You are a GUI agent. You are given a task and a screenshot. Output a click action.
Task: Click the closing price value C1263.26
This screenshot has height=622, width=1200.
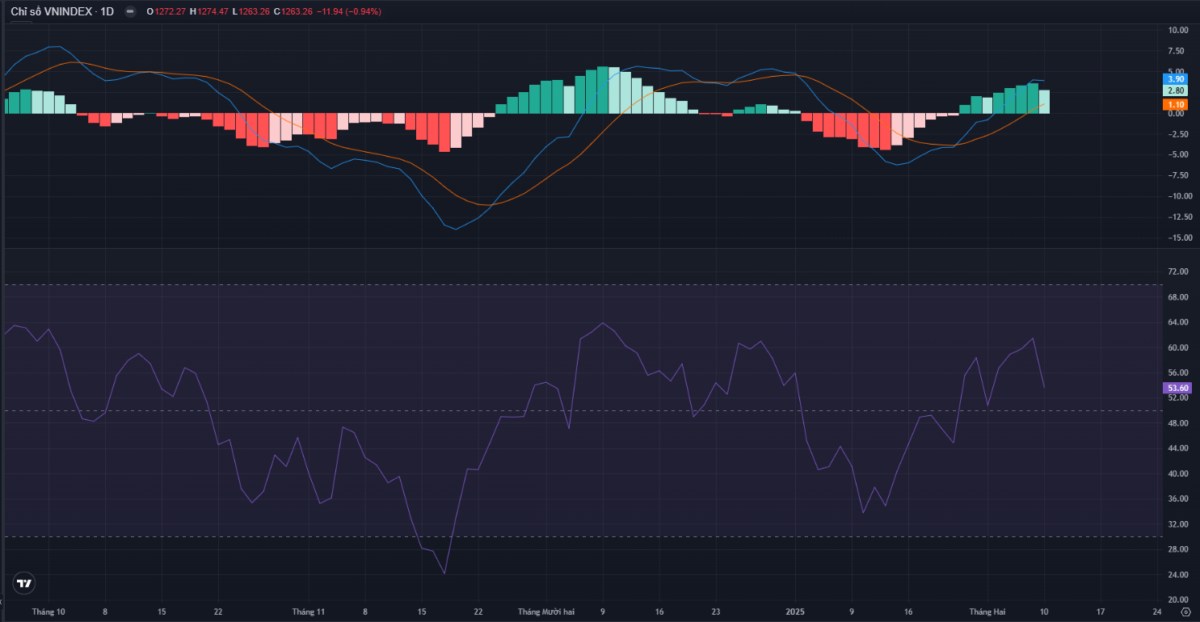(x=294, y=11)
